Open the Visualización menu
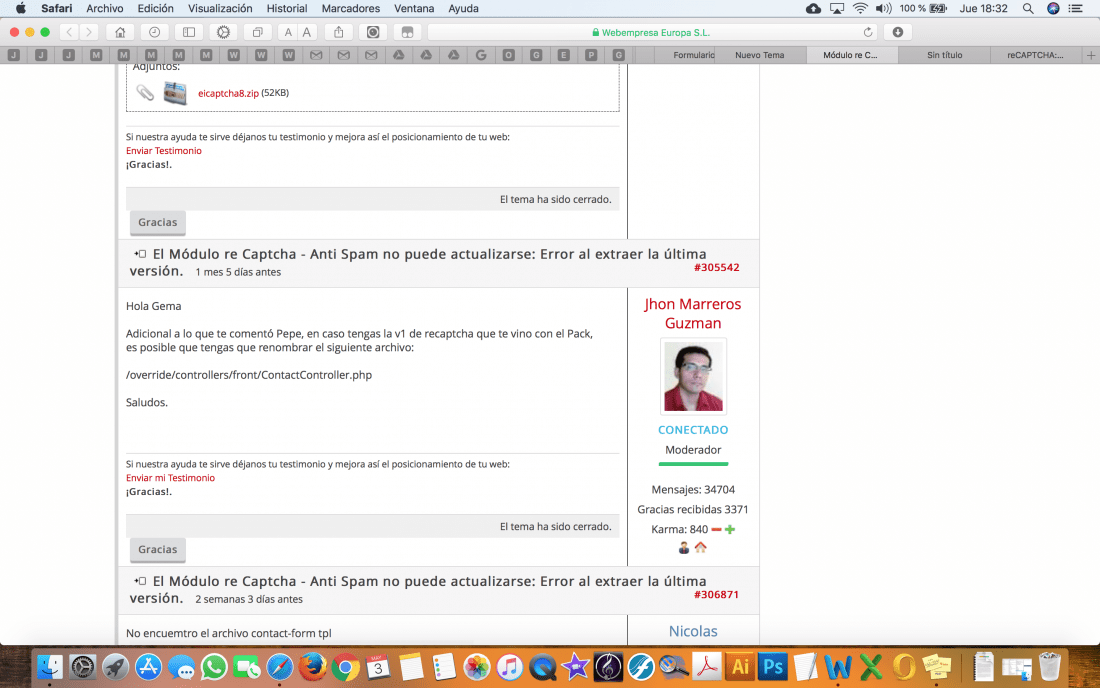1100x688 pixels. click(220, 8)
